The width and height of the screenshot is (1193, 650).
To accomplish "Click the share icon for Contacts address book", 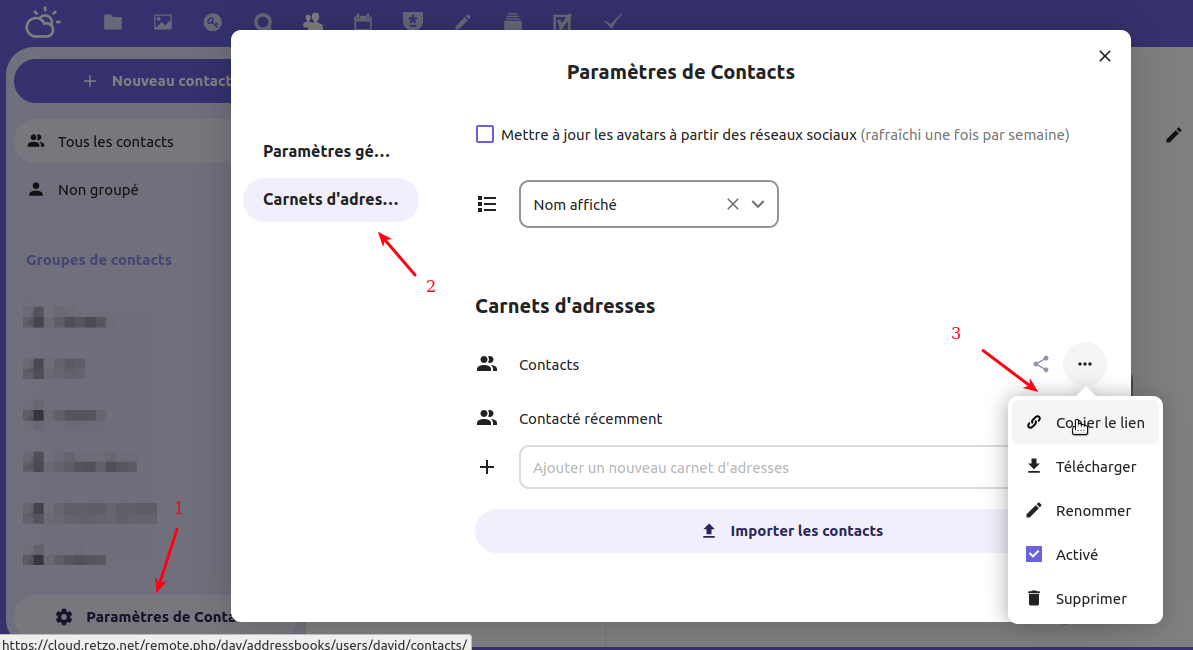I will tap(1041, 365).
